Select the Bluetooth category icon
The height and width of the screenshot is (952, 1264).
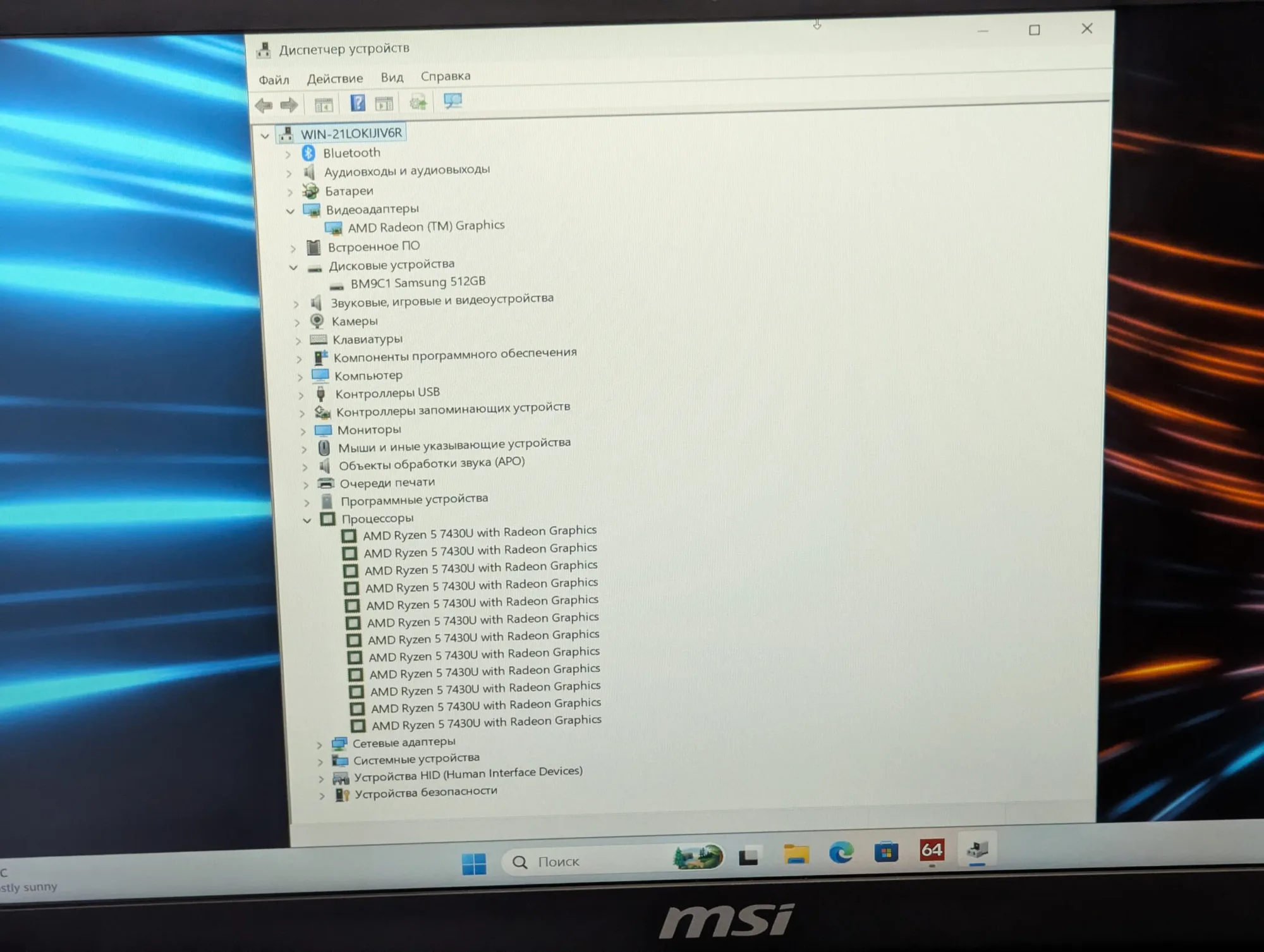(x=308, y=153)
